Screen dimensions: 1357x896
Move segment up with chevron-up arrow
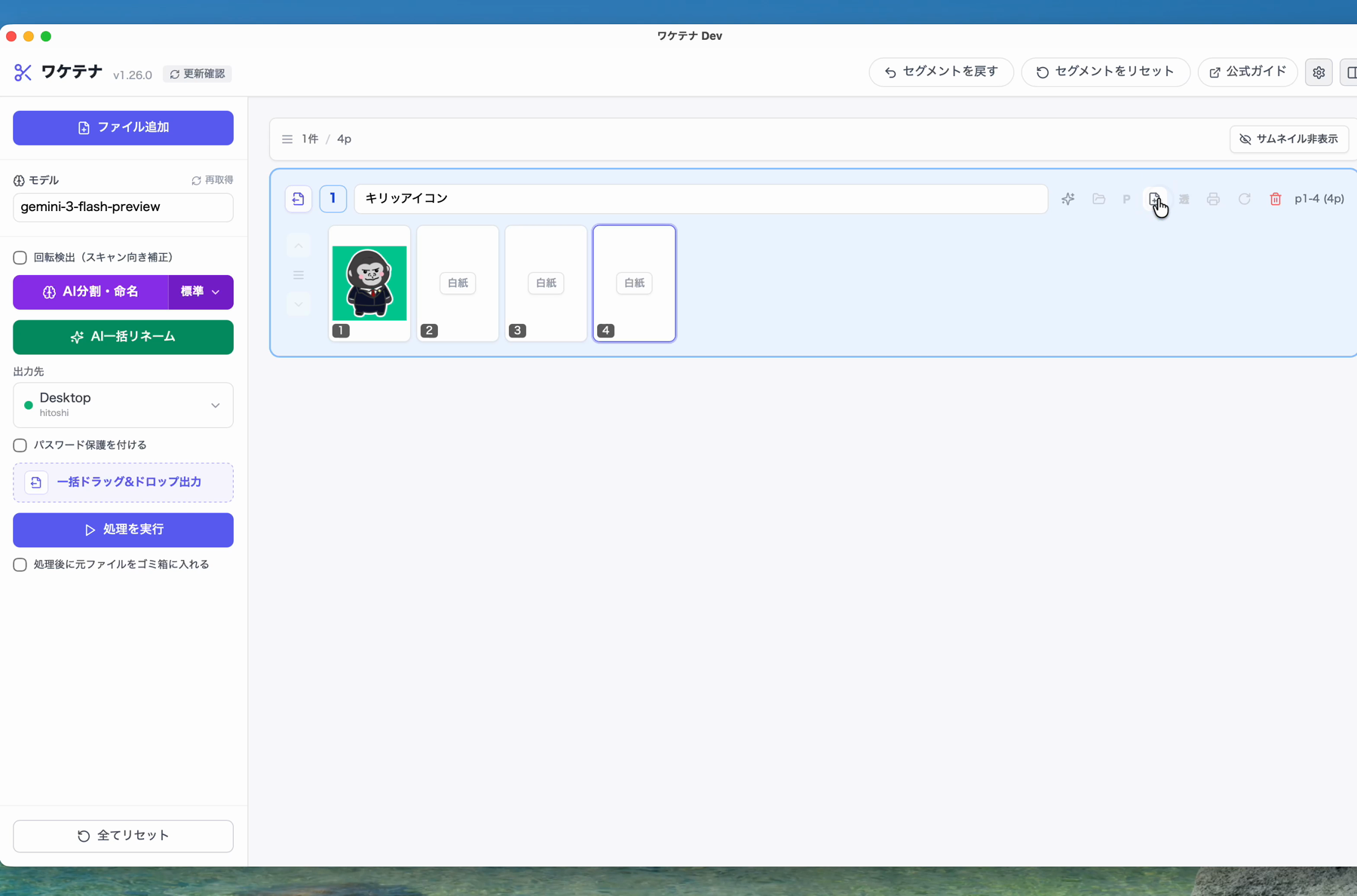coord(299,246)
